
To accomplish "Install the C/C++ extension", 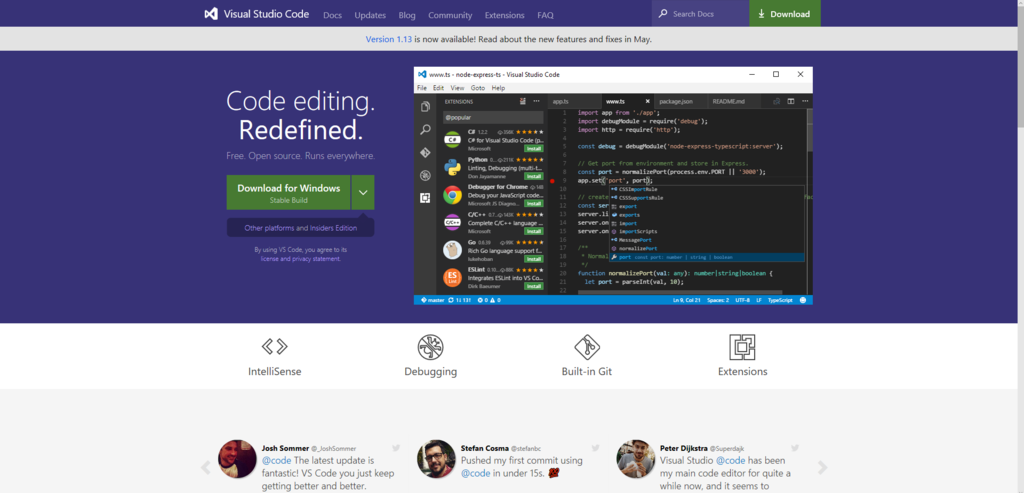I will click(x=534, y=231).
